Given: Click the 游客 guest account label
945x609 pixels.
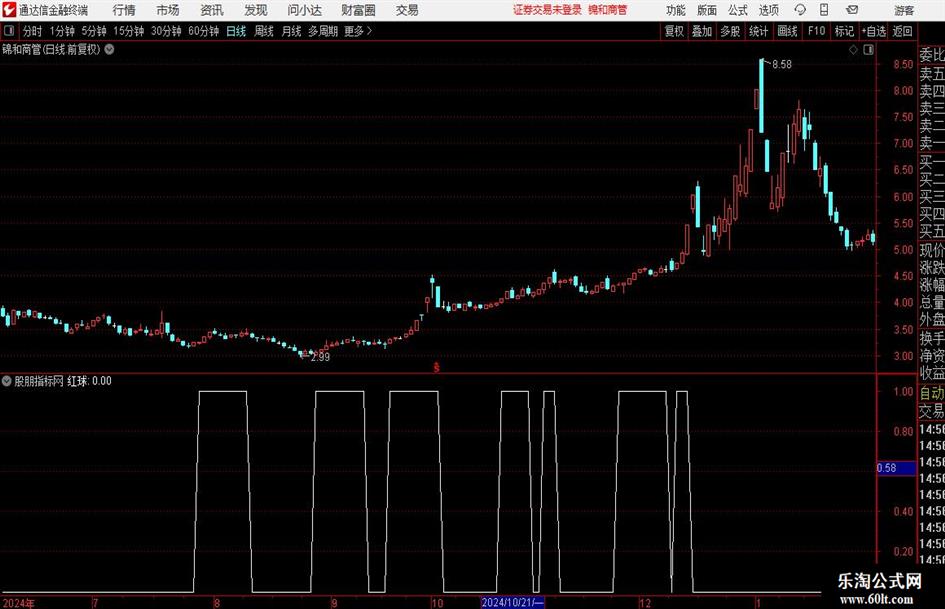Looking at the screenshot, I should click(903, 10).
